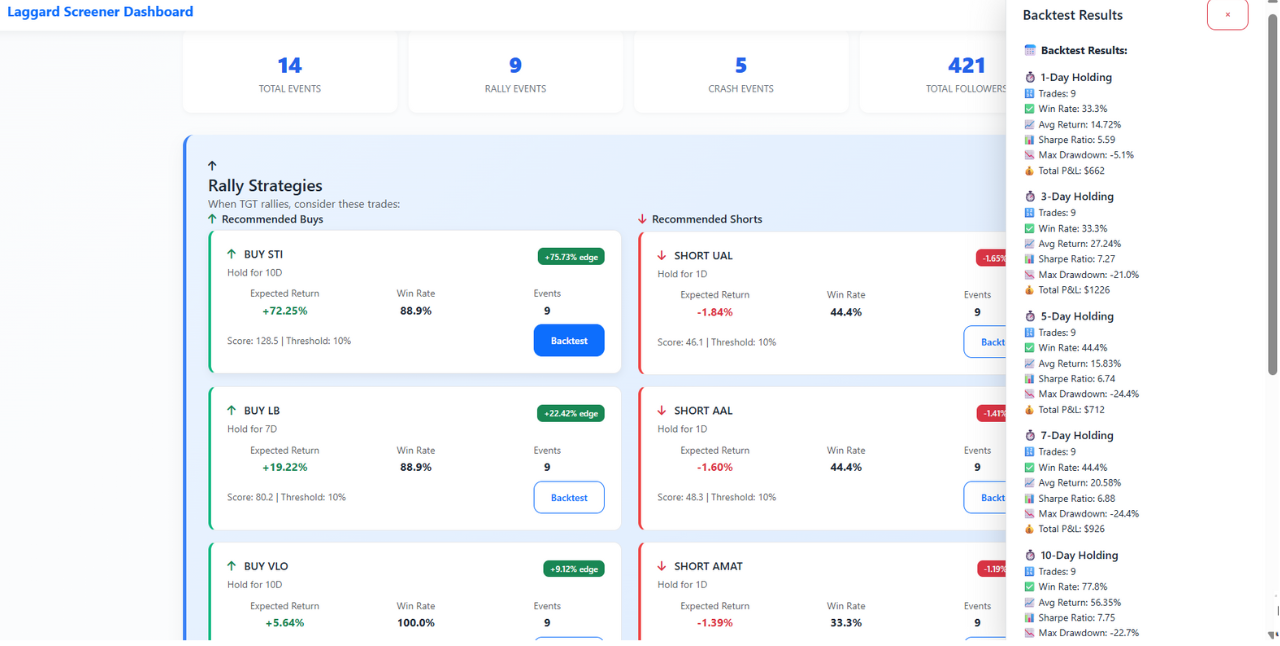The width and height of the screenshot is (1280, 646).
Task: Click 'When TGT rallies, consider these trades' text
Action: click(x=304, y=204)
